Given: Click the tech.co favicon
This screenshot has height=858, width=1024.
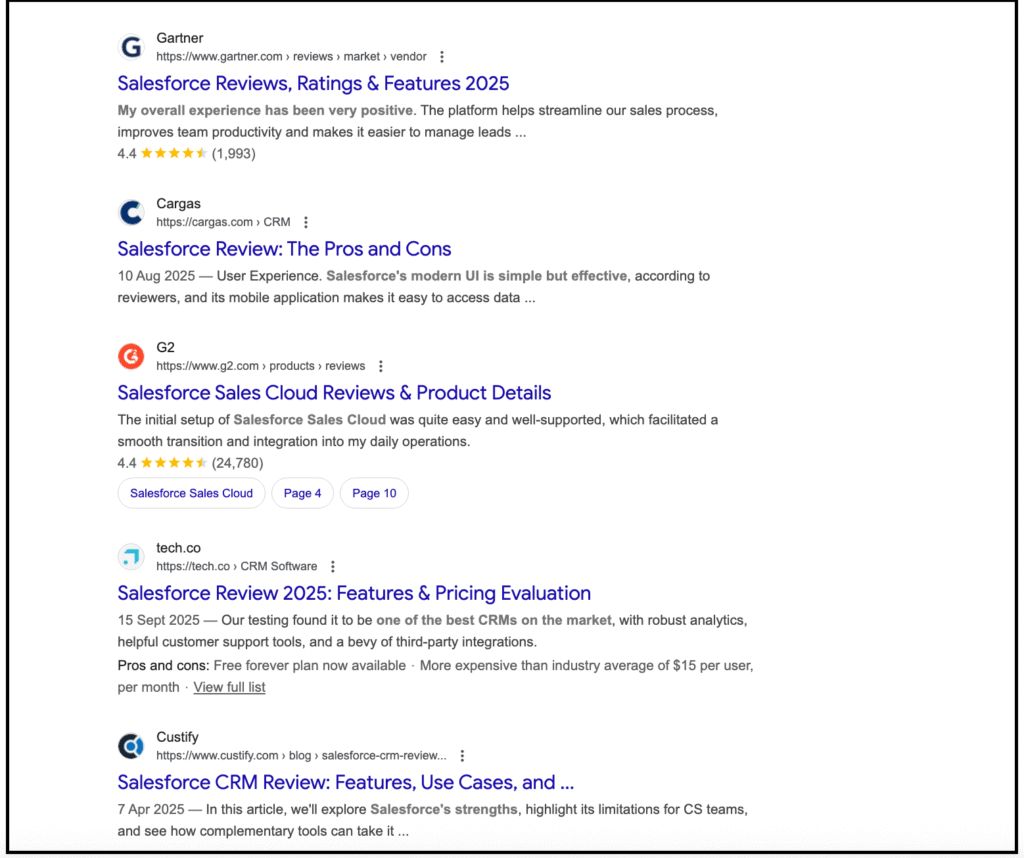Looking at the screenshot, I should pos(131,557).
